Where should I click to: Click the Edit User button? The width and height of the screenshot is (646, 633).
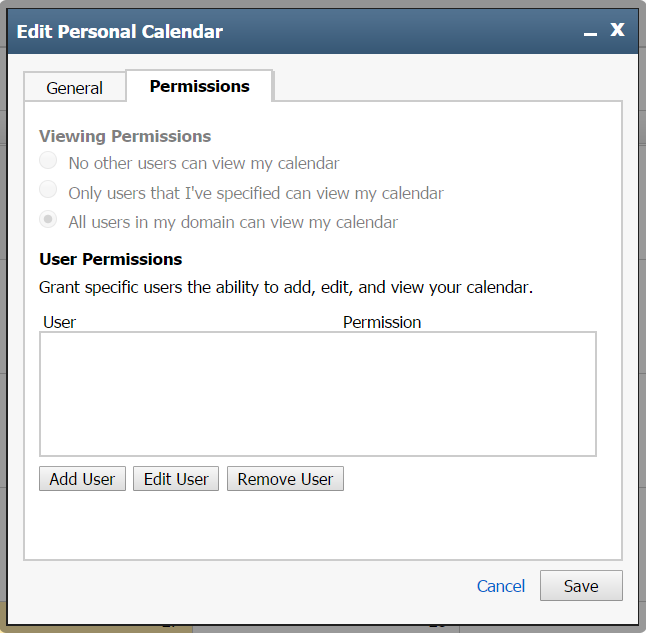point(176,479)
